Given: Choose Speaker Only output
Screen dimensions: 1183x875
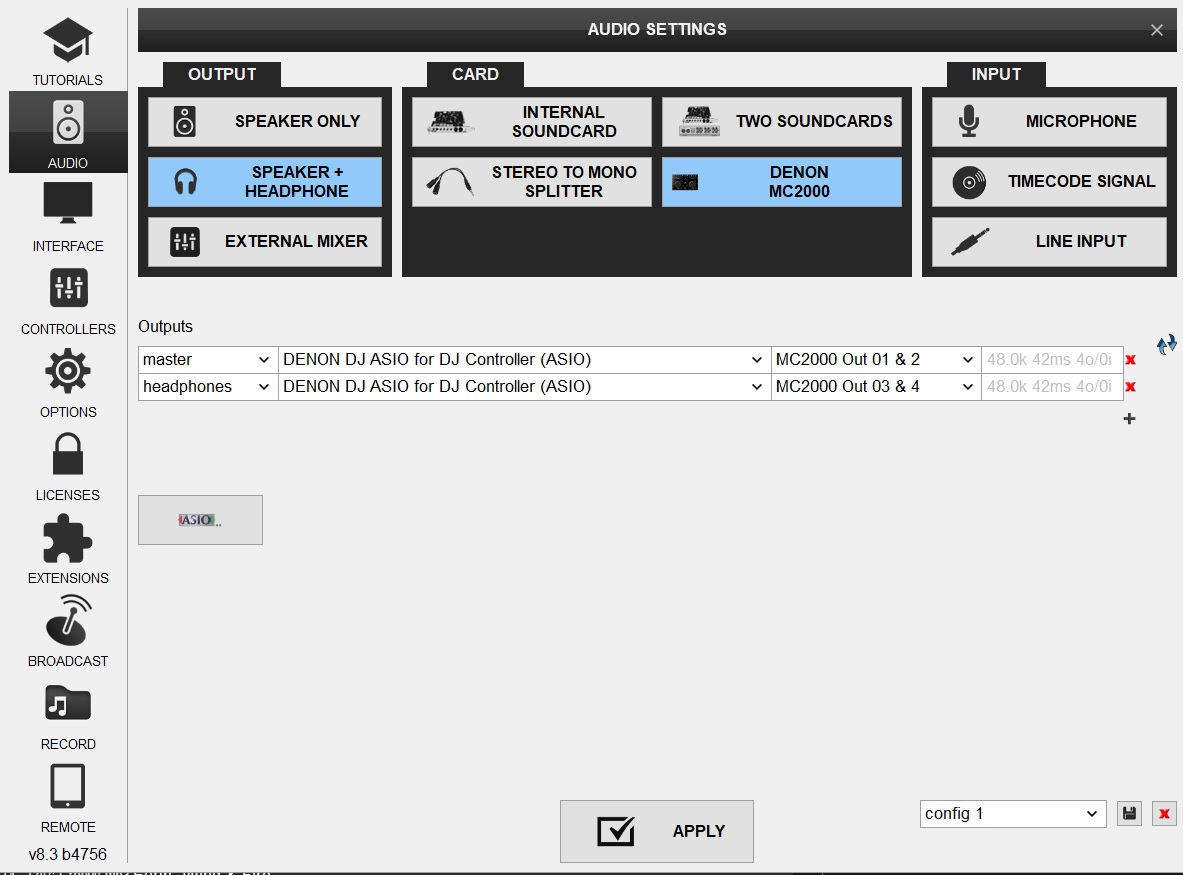Looking at the screenshot, I should pyautogui.click(x=265, y=121).
